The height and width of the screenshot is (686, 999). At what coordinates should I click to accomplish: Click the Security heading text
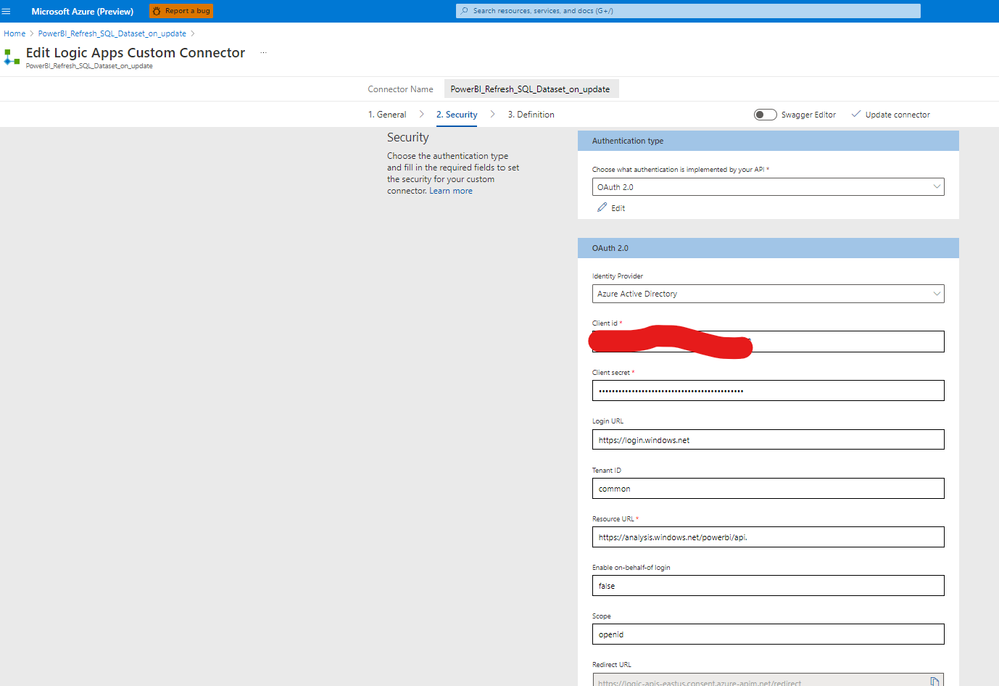[408, 138]
